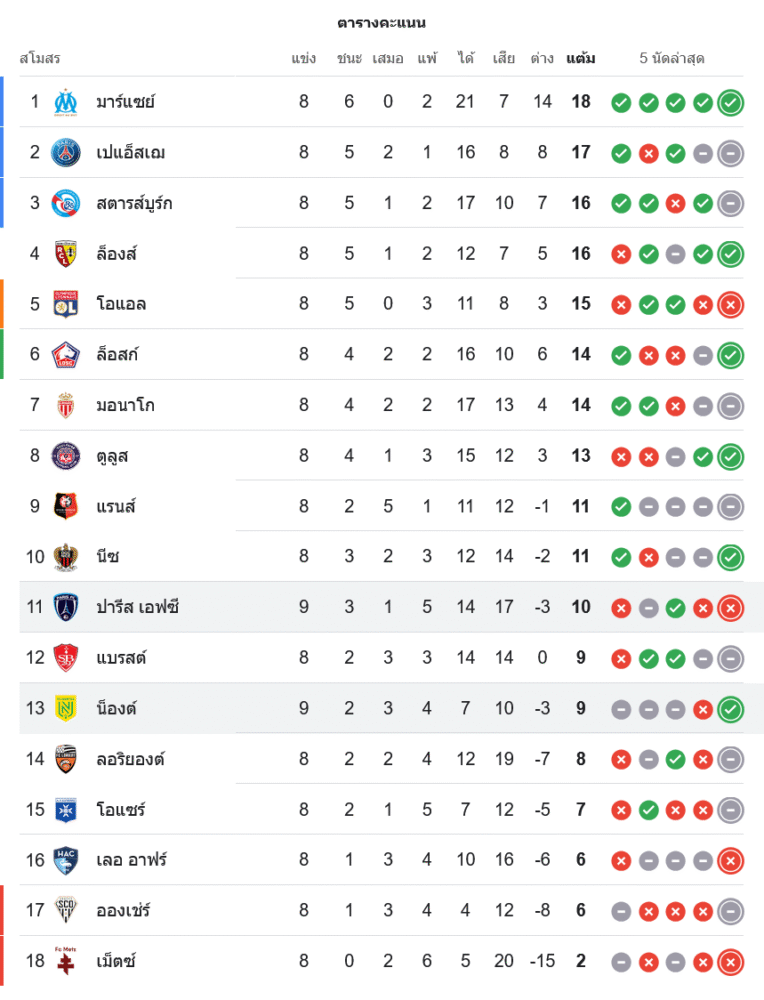Open the ปารีส เอฟซี team link
Screen dimensions: 764x1000
(x=138, y=607)
